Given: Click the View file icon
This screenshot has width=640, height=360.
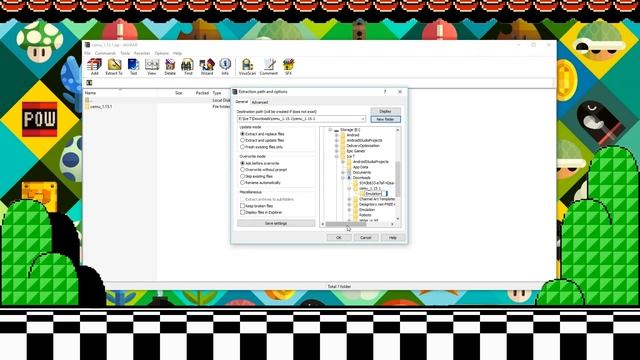Looking at the screenshot, I should [152, 67].
